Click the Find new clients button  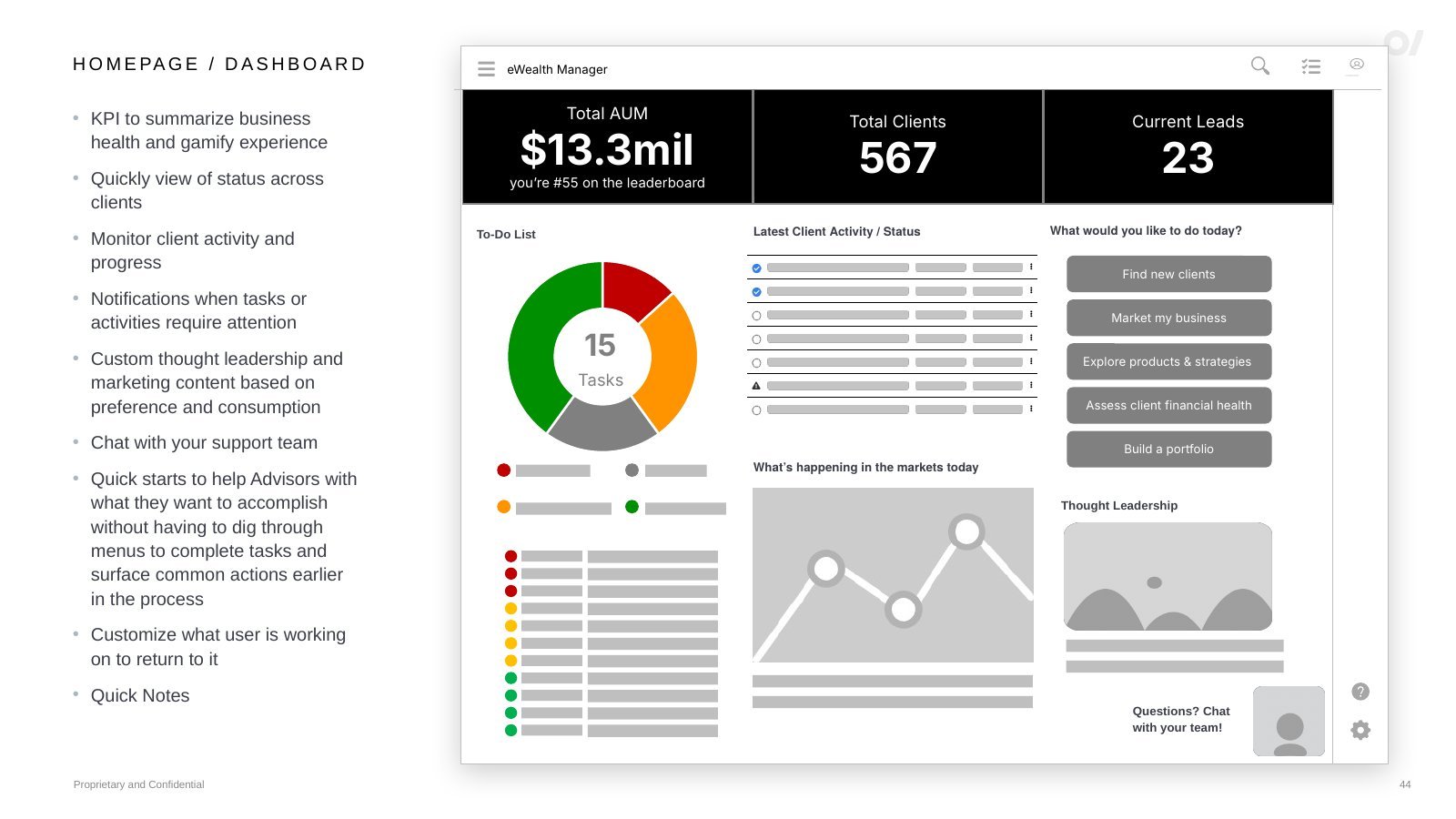[1168, 274]
